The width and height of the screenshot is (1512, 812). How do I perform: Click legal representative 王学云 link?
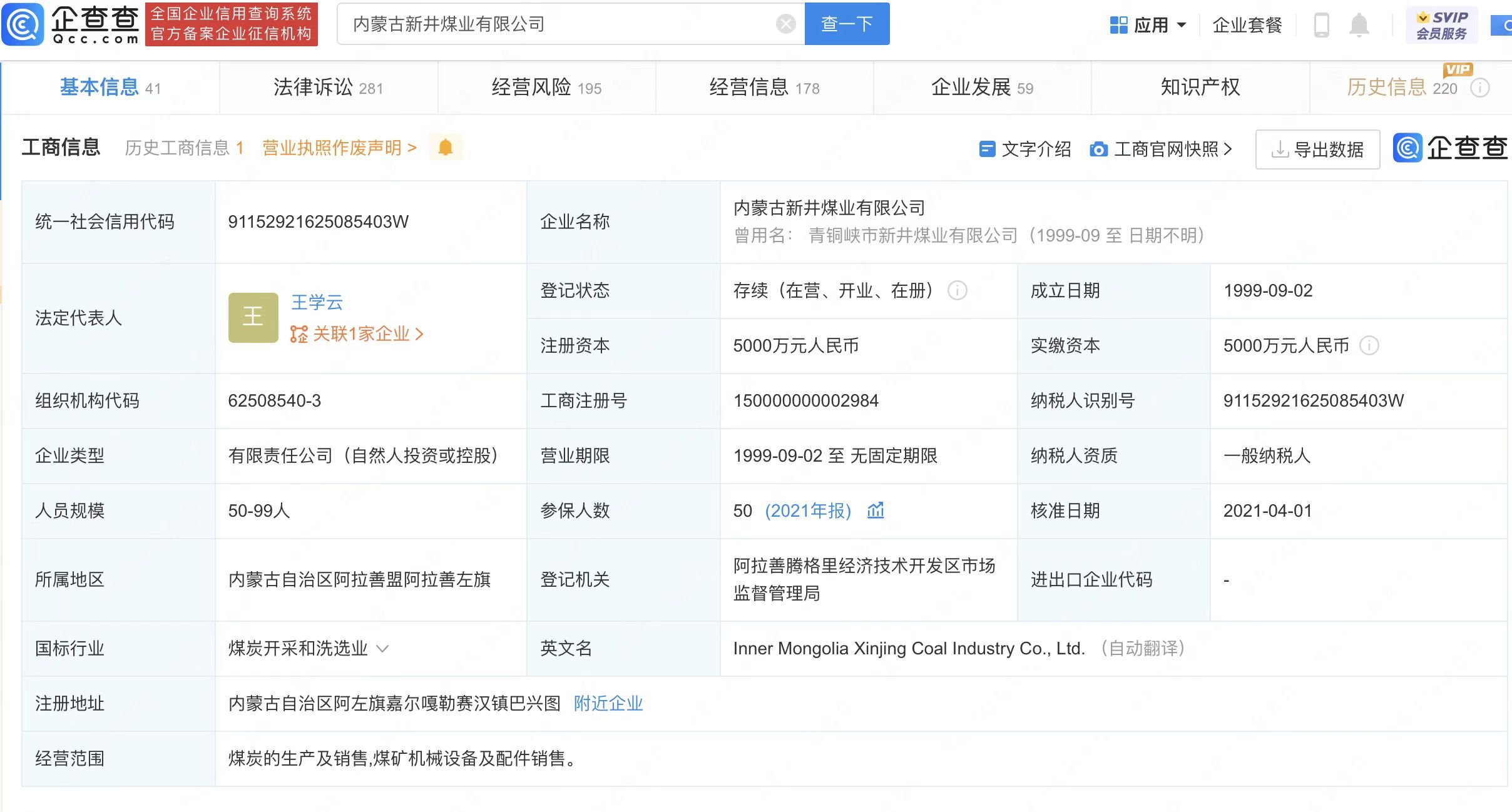[x=317, y=303]
